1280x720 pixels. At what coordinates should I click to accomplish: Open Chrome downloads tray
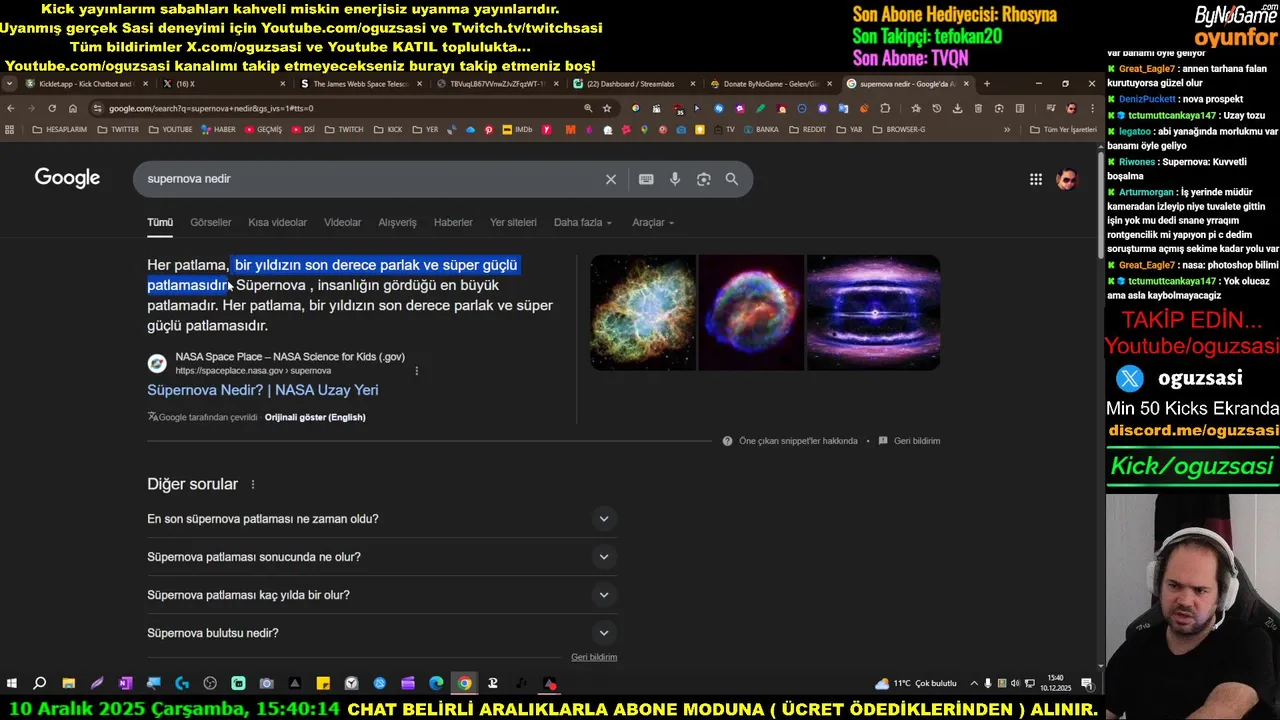957,108
